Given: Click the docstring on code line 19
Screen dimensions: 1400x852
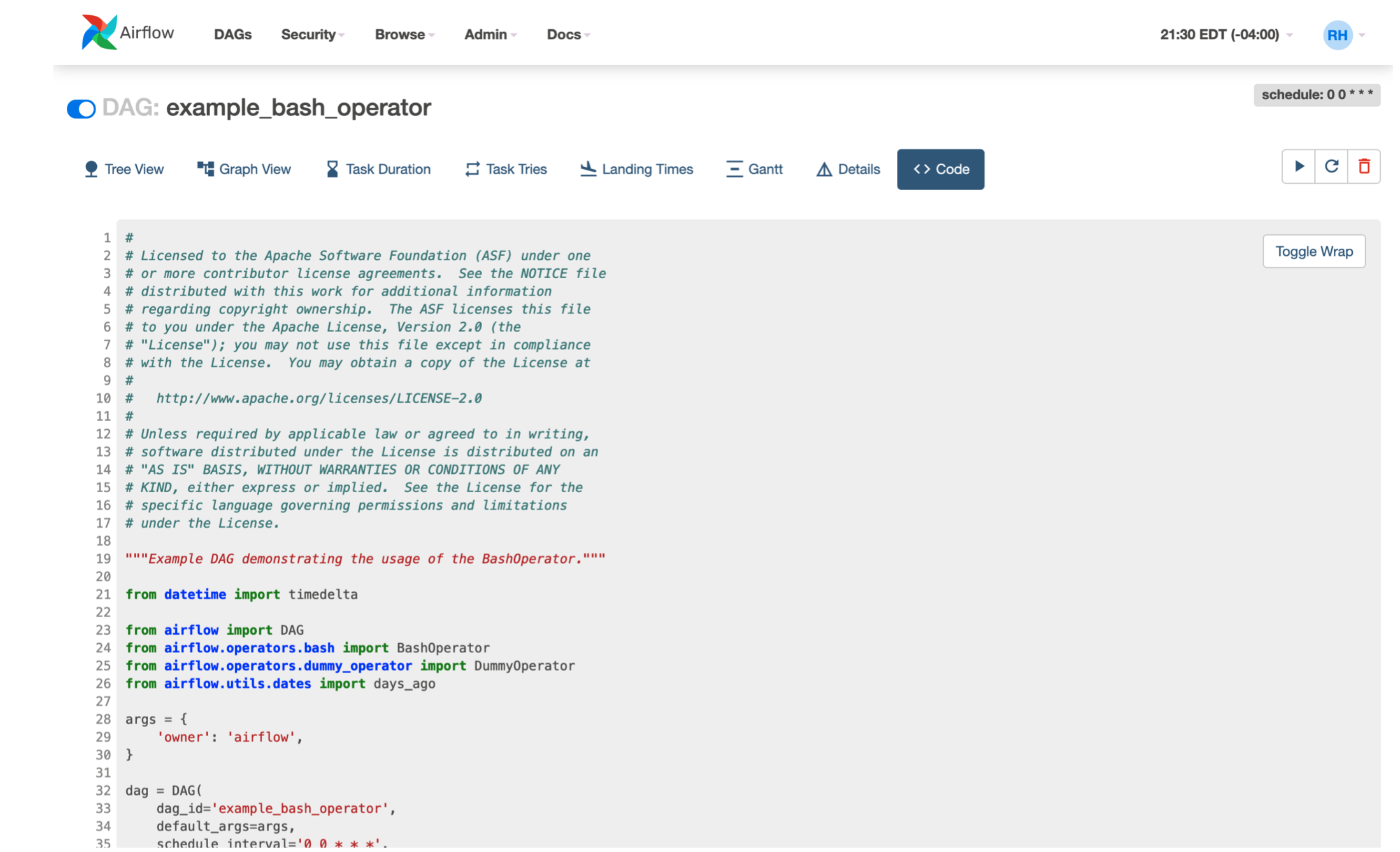Looking at the screenshot, I should click(x=365, y=559).
